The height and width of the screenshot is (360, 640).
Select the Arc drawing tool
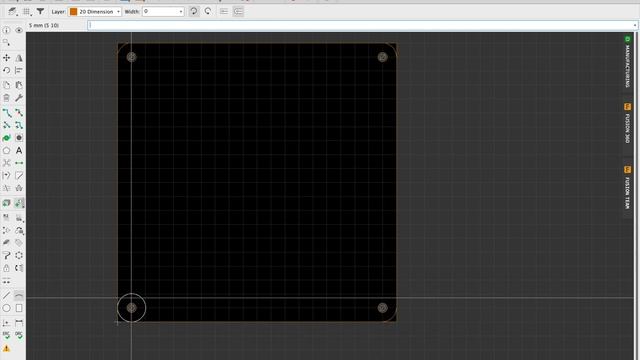coord(19,295)
